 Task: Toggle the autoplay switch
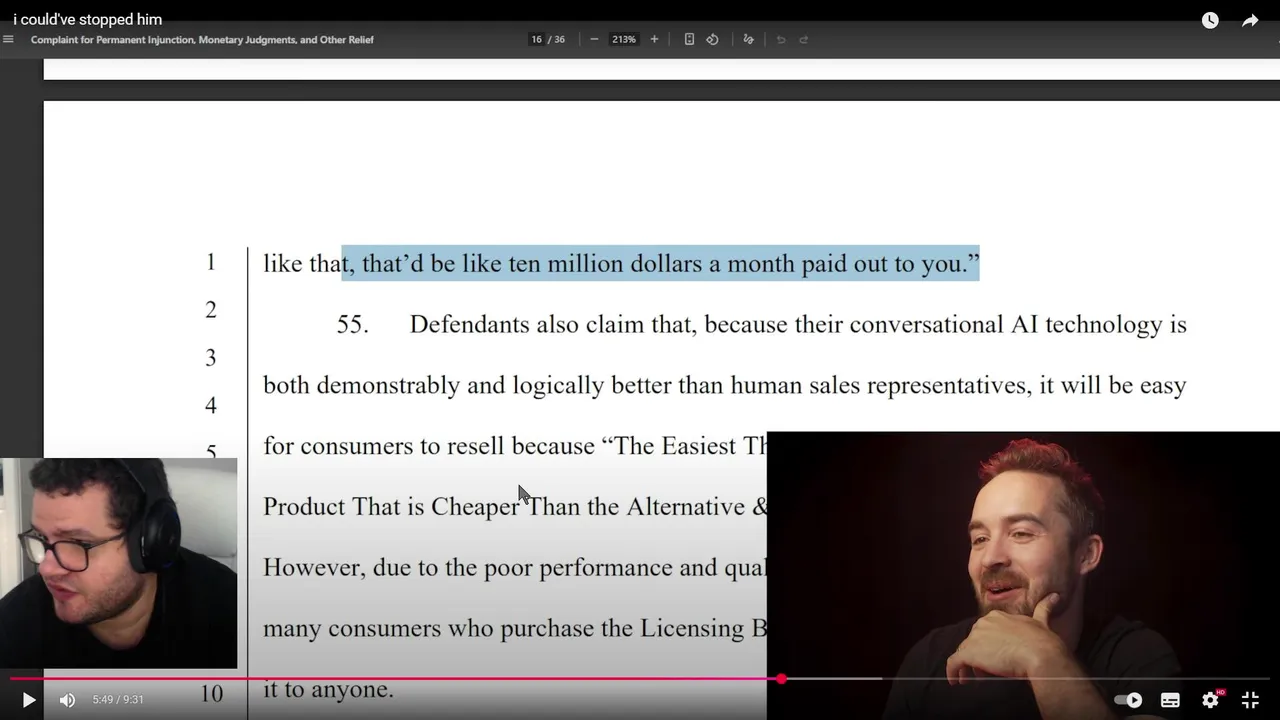tap(1128, 700)
